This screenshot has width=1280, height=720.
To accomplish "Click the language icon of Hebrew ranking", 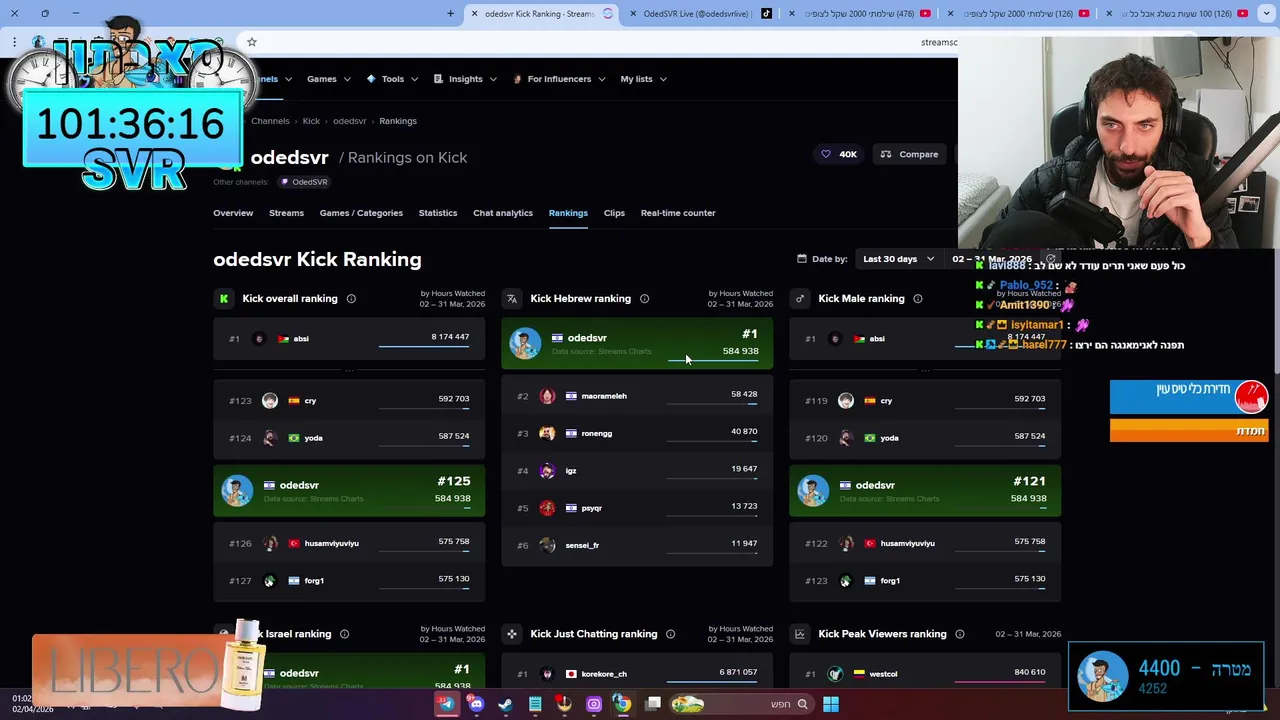I will [512, 298].
